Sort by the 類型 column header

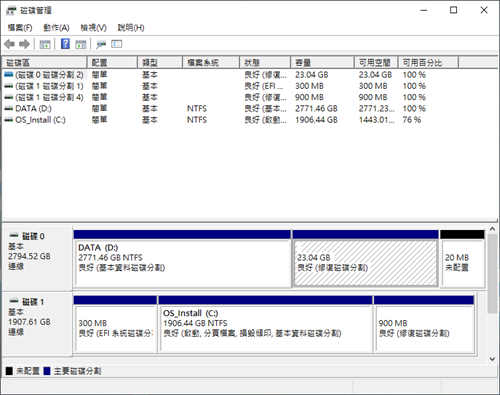pyautogui.click(x=160, y=62)
